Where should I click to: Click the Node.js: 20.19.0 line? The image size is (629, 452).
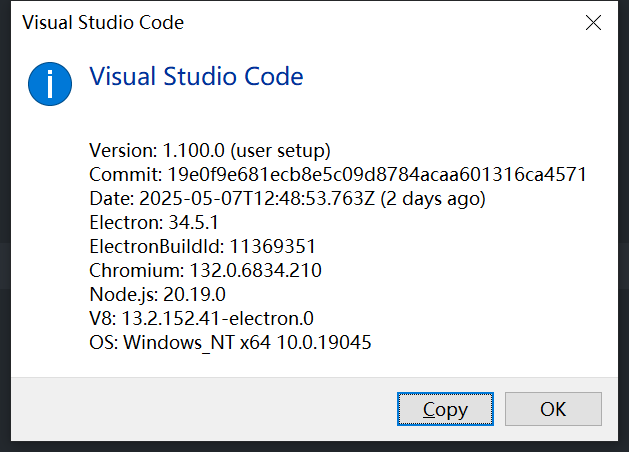point(157,295)
